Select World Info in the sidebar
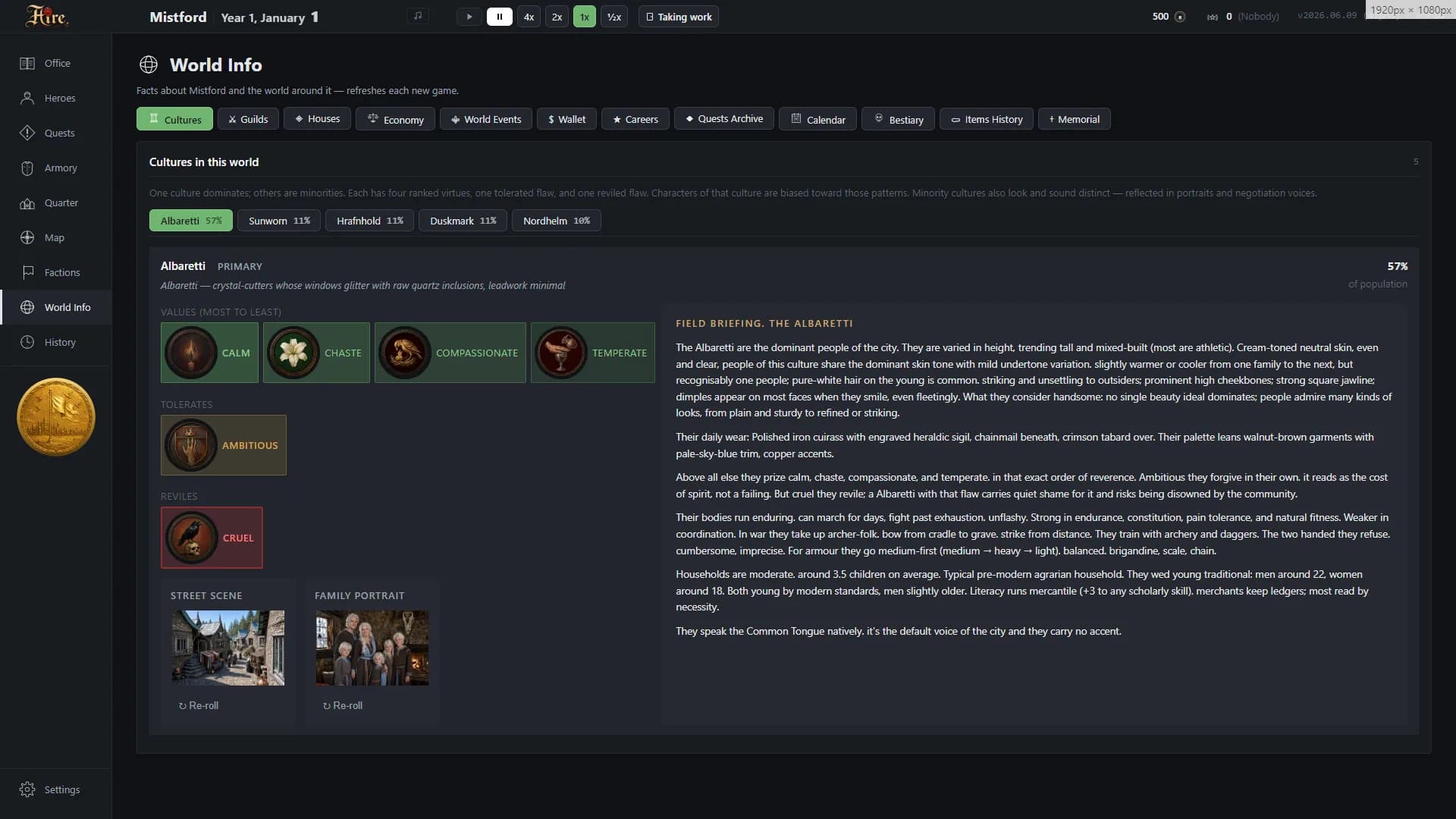The height and width of the screenshot is (819, 1456). tap(56, 308)
